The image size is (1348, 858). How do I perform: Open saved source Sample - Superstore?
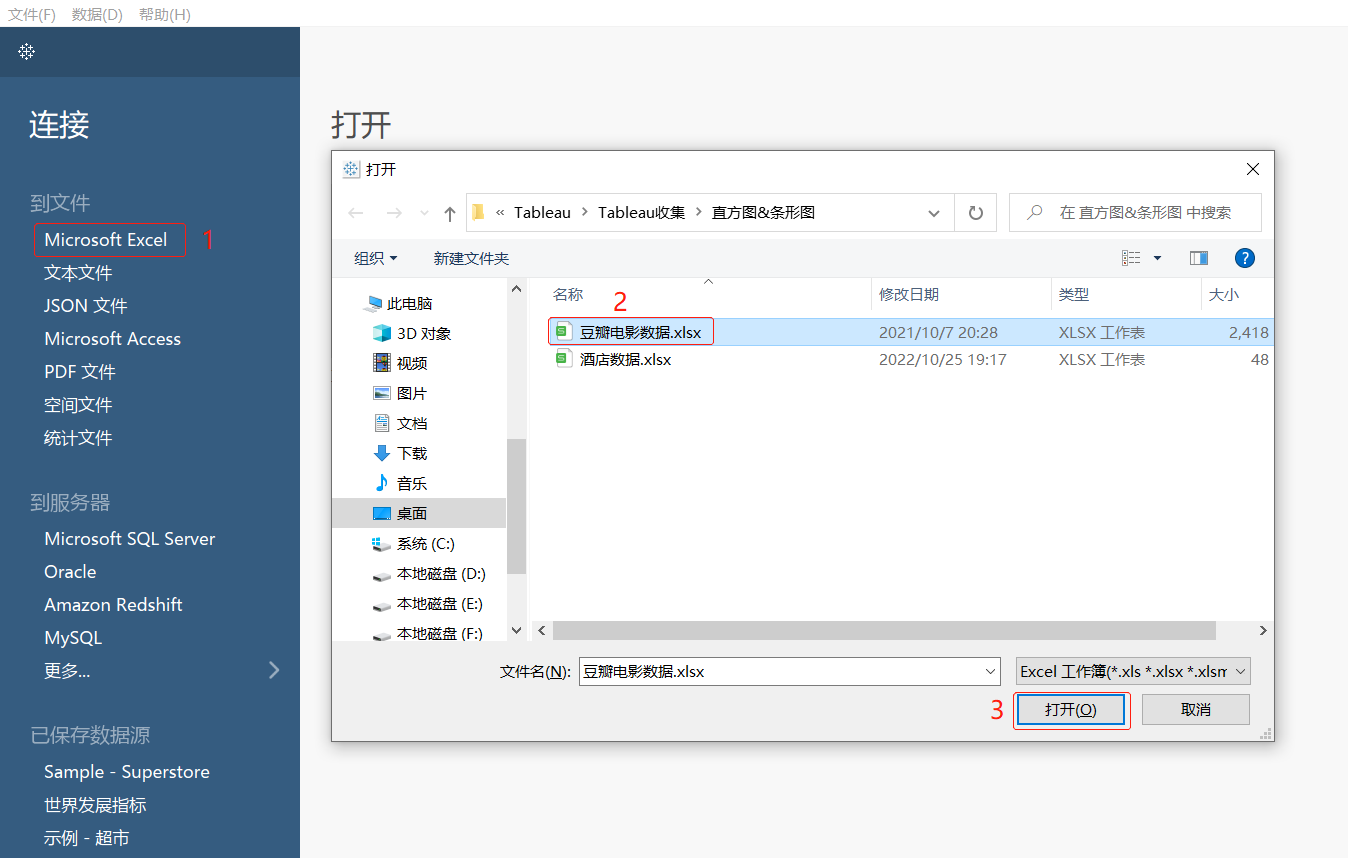tap(127, 772)
